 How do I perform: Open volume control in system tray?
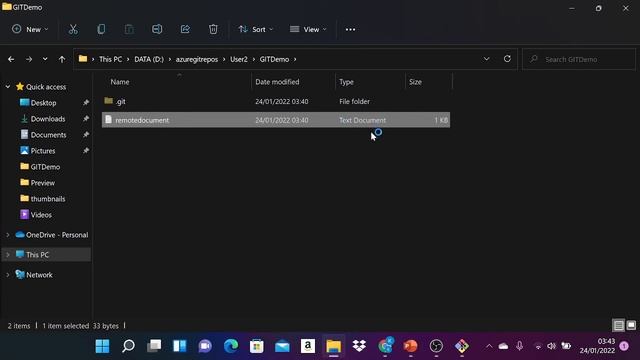[x=551, y=346]
